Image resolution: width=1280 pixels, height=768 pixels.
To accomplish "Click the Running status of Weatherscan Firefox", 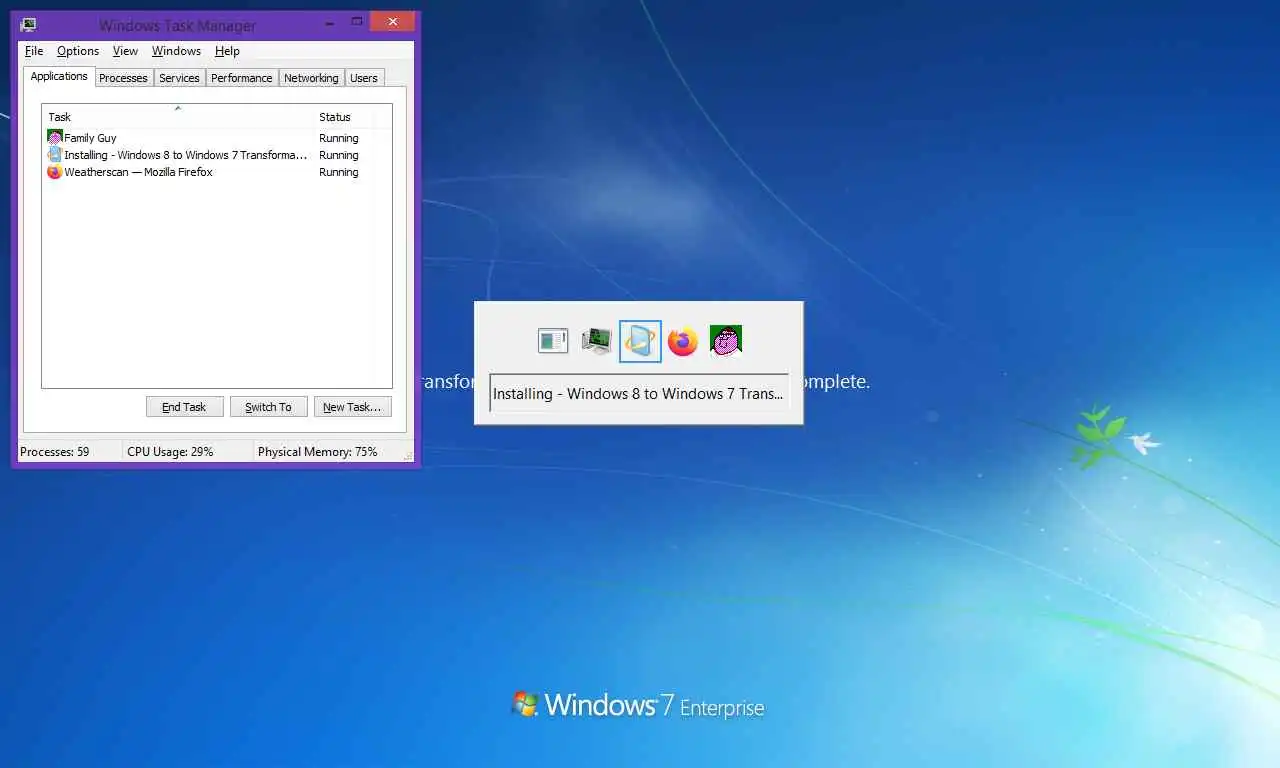I will (x=338, y=172).
